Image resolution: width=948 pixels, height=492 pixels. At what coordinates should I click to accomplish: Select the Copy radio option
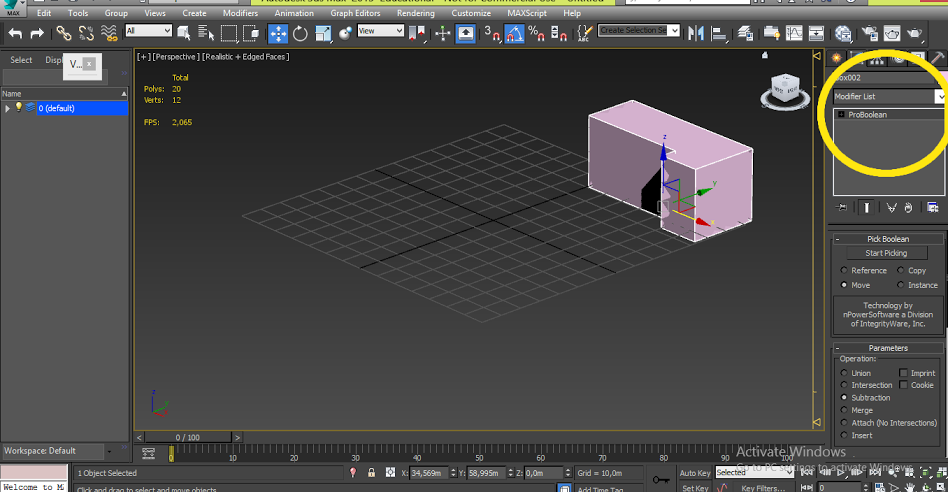(901, 270)
